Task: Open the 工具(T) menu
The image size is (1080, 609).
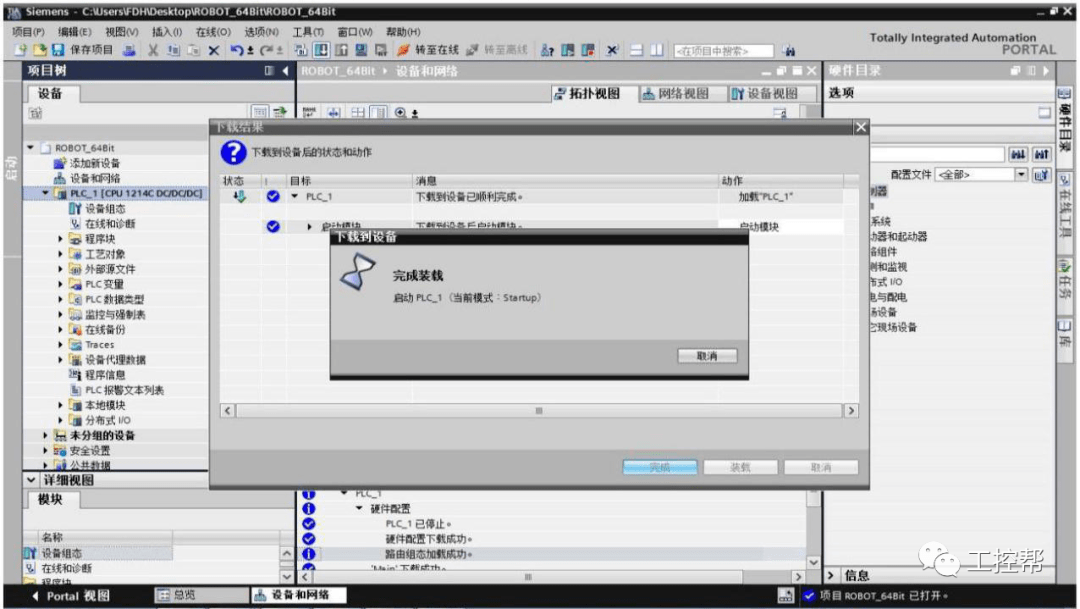Action: coord(308,32)
